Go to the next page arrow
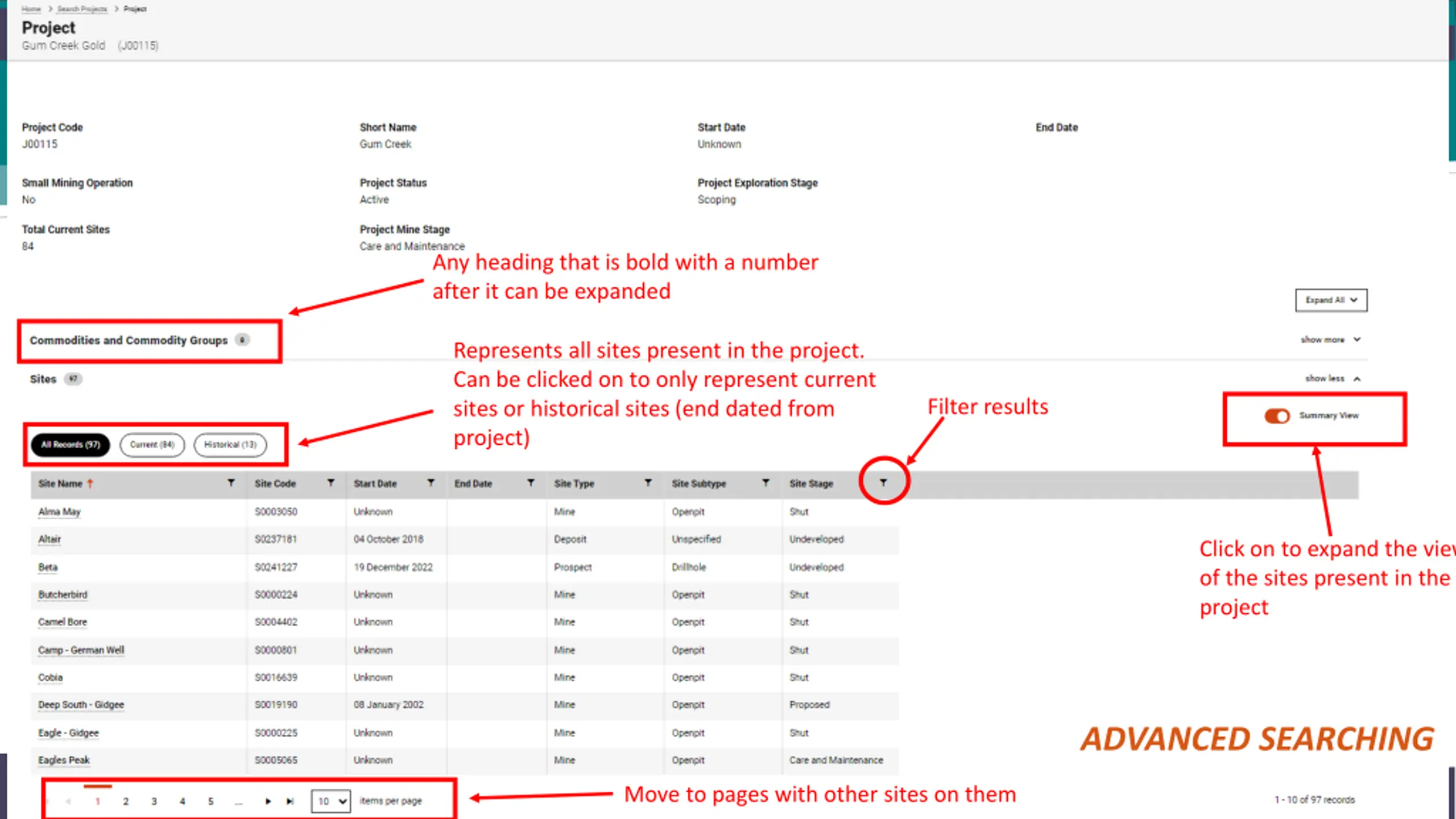Viewport: 1456px width, 819px height. [268, 801]
